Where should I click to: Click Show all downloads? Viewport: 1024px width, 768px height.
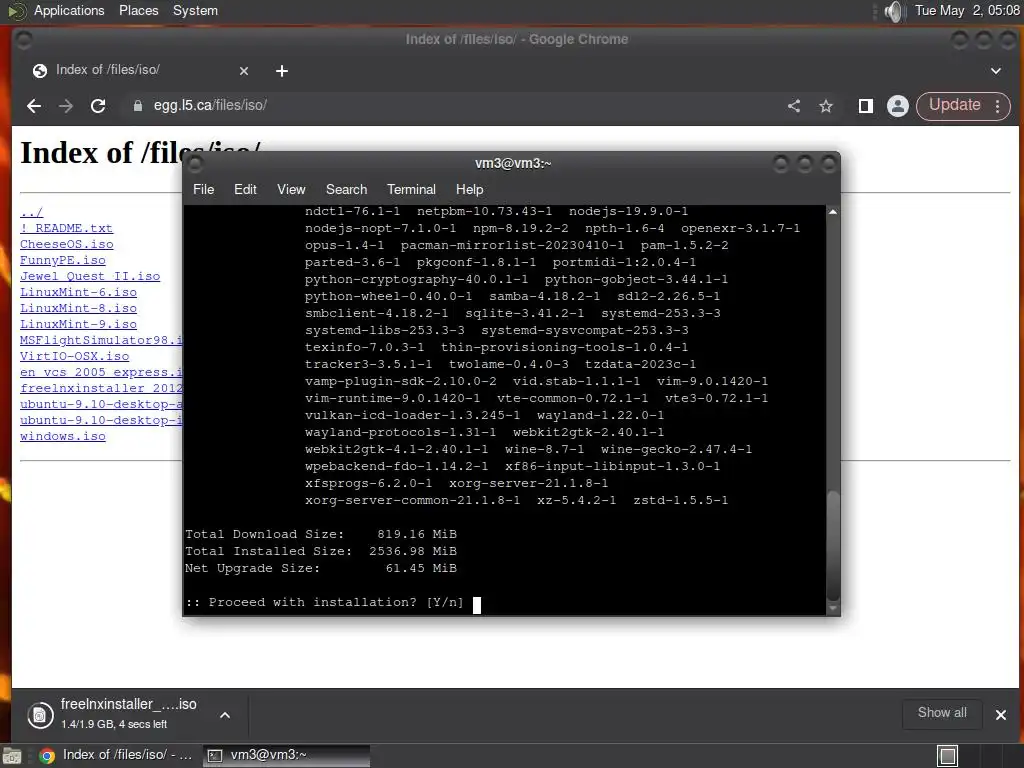[942, 713]
